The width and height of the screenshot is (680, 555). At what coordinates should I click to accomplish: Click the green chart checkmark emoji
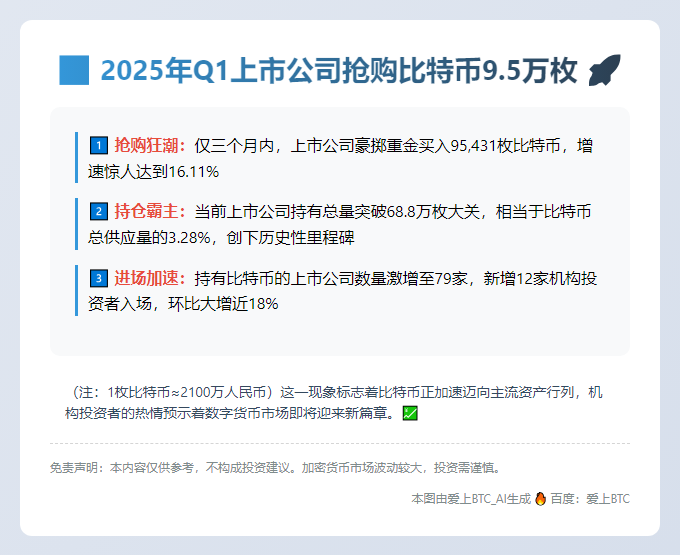410,413
